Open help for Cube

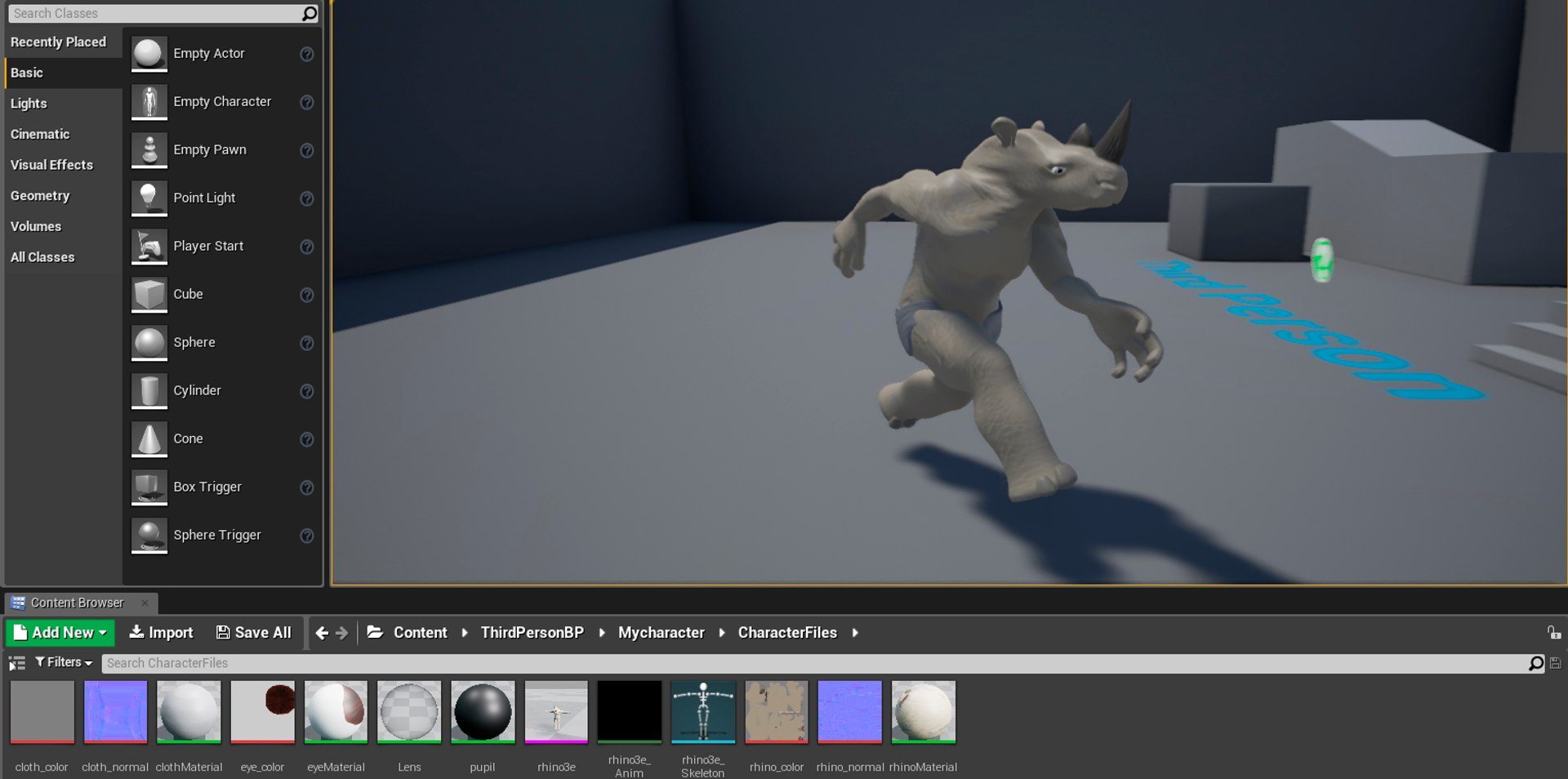click(307, 295)
